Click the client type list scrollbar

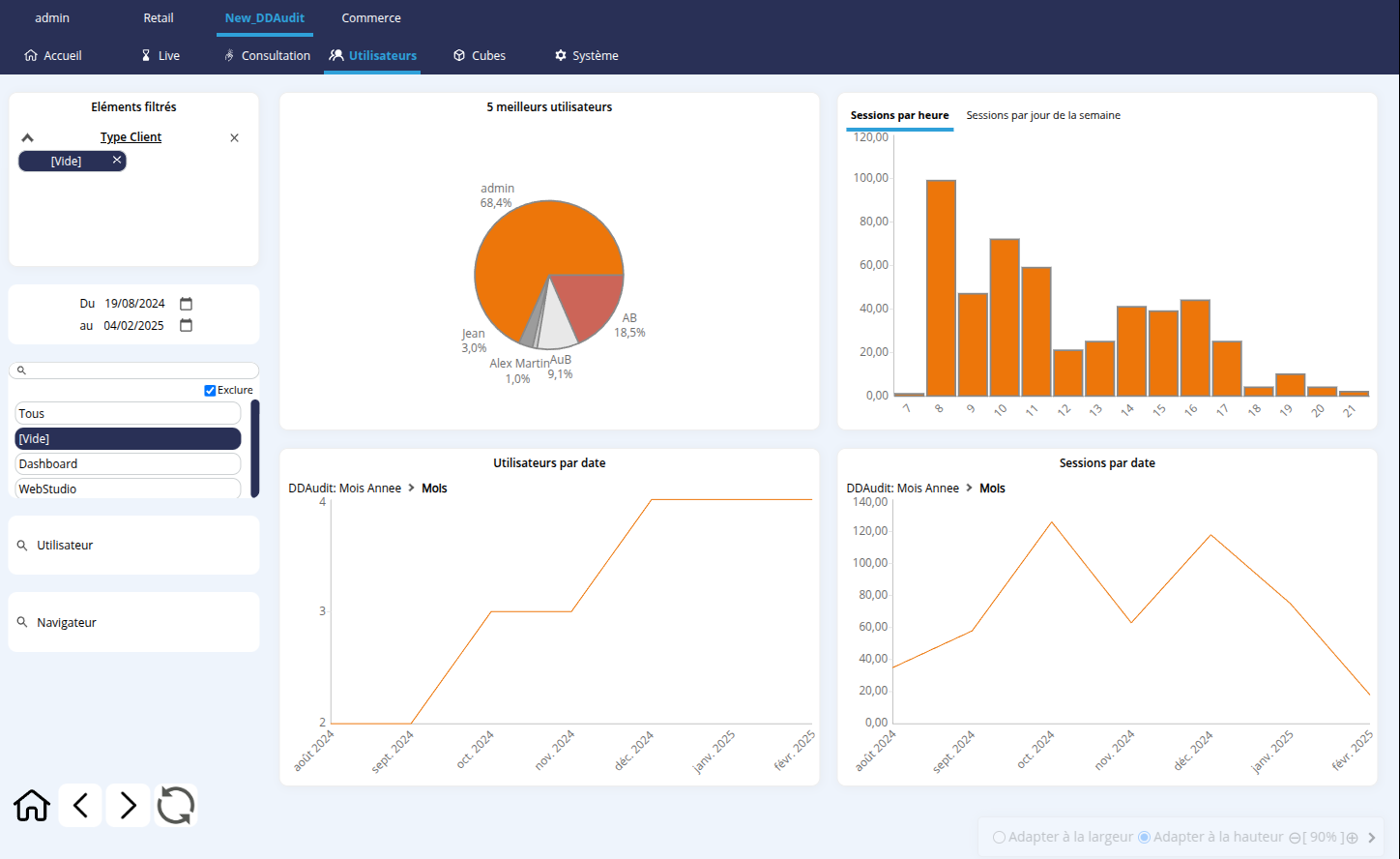coord(255,448)
